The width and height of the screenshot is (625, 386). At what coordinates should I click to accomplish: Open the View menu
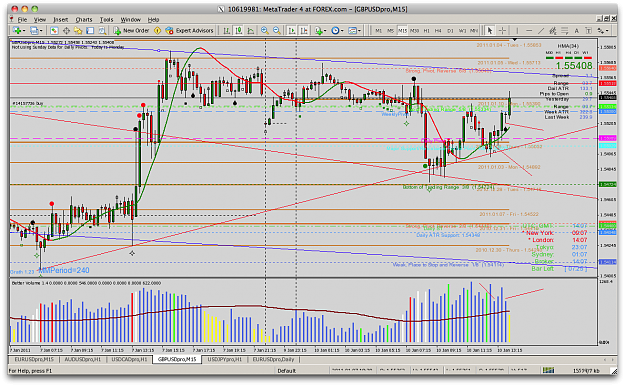[x=39, y=20]
